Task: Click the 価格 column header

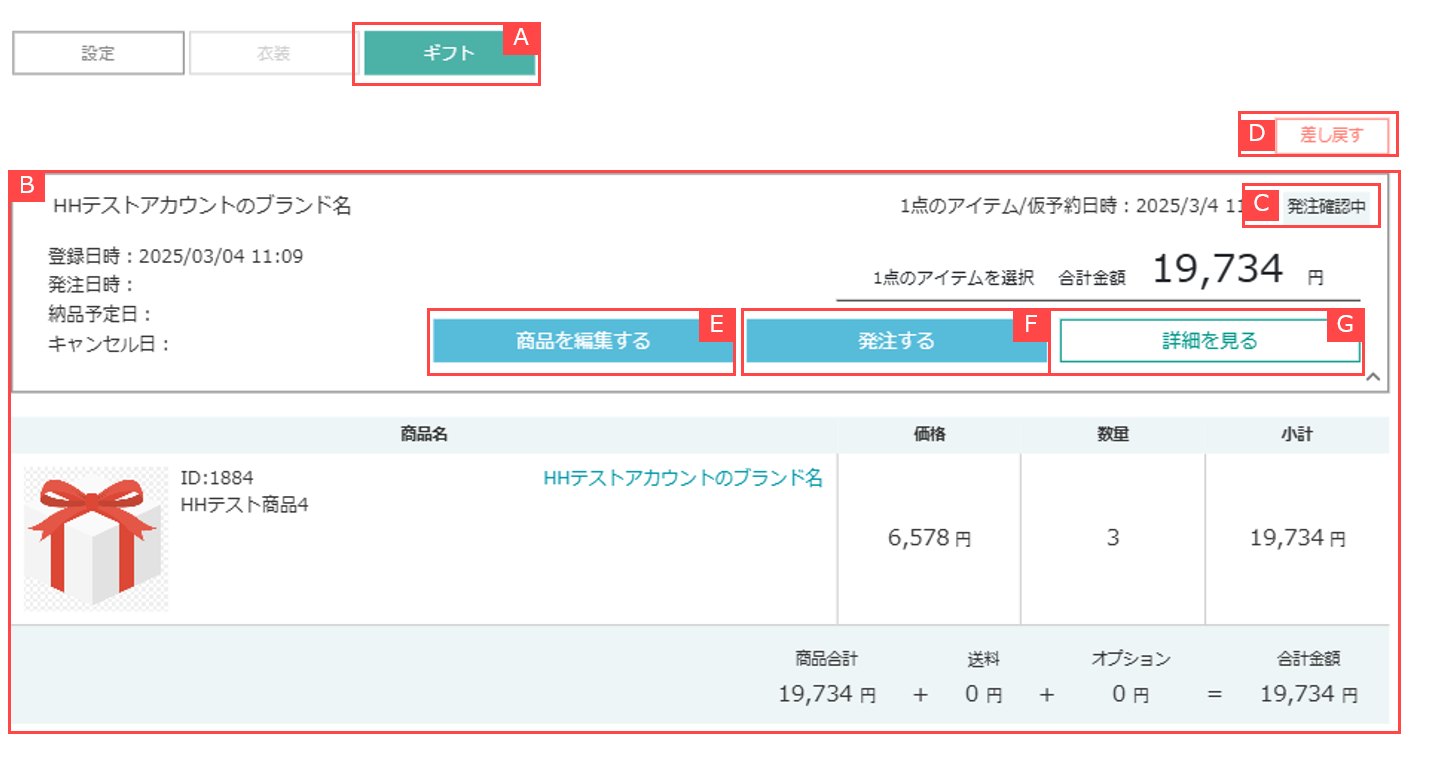Action: pos(929,435)
